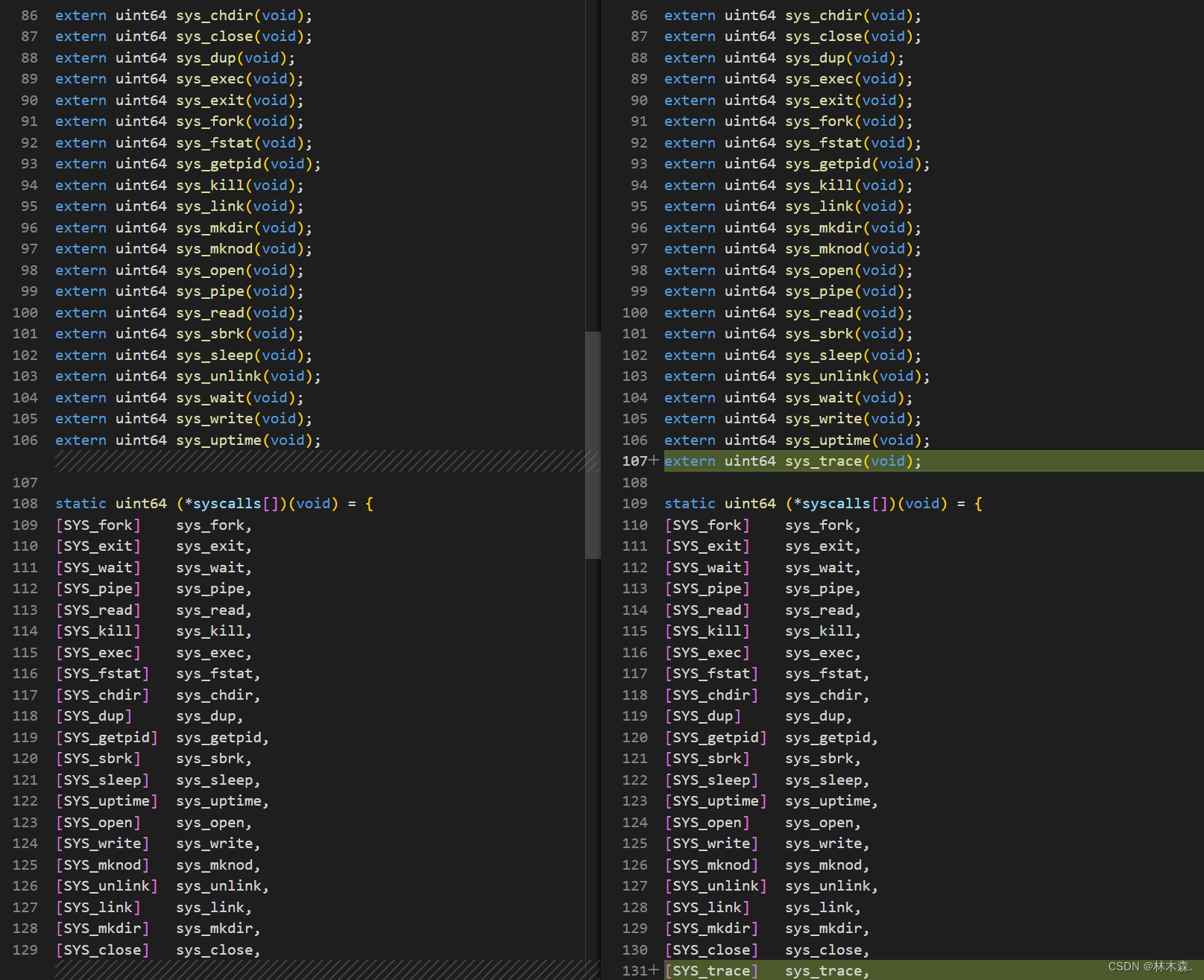Click the plus marker next to line 131

point(654,970)
